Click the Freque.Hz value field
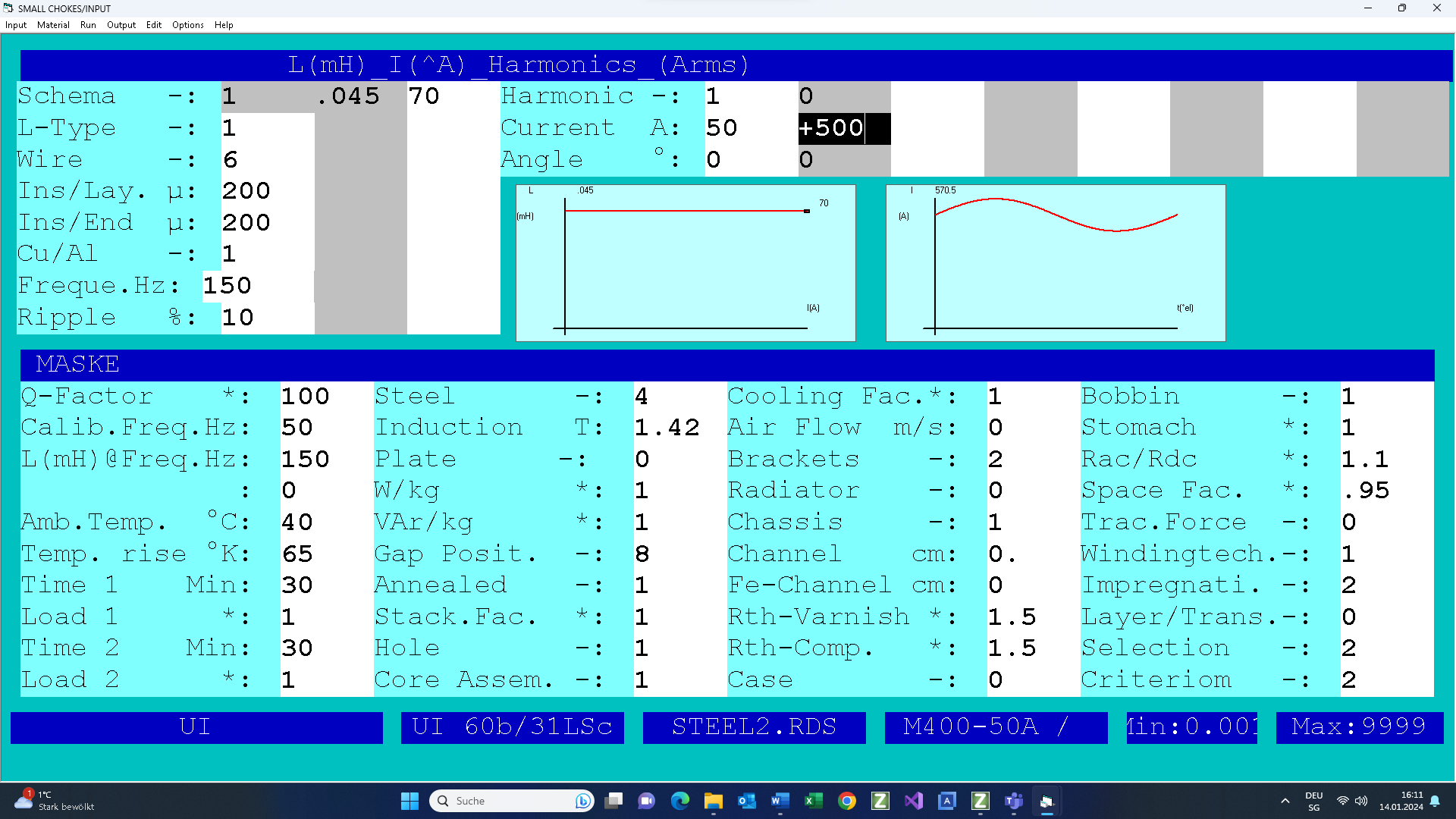1456x819 pixels. (x=259, y=286)
